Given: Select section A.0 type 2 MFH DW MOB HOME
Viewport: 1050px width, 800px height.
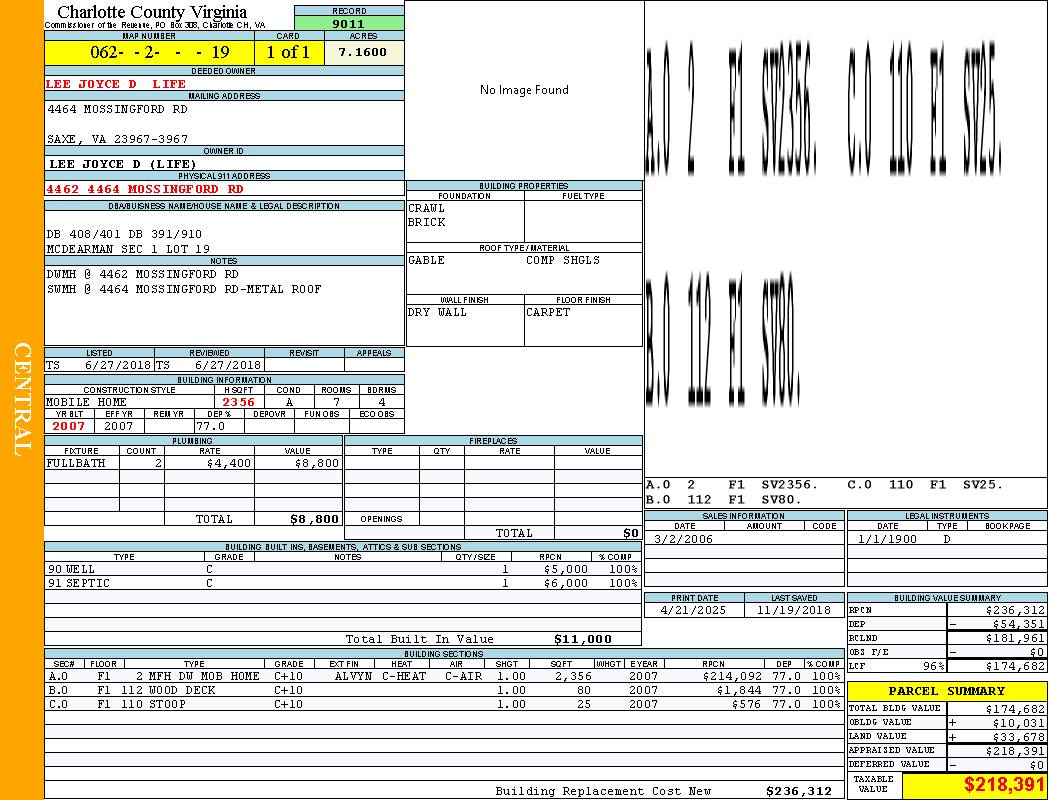Looking at the screenshot, I should (198, 677).
